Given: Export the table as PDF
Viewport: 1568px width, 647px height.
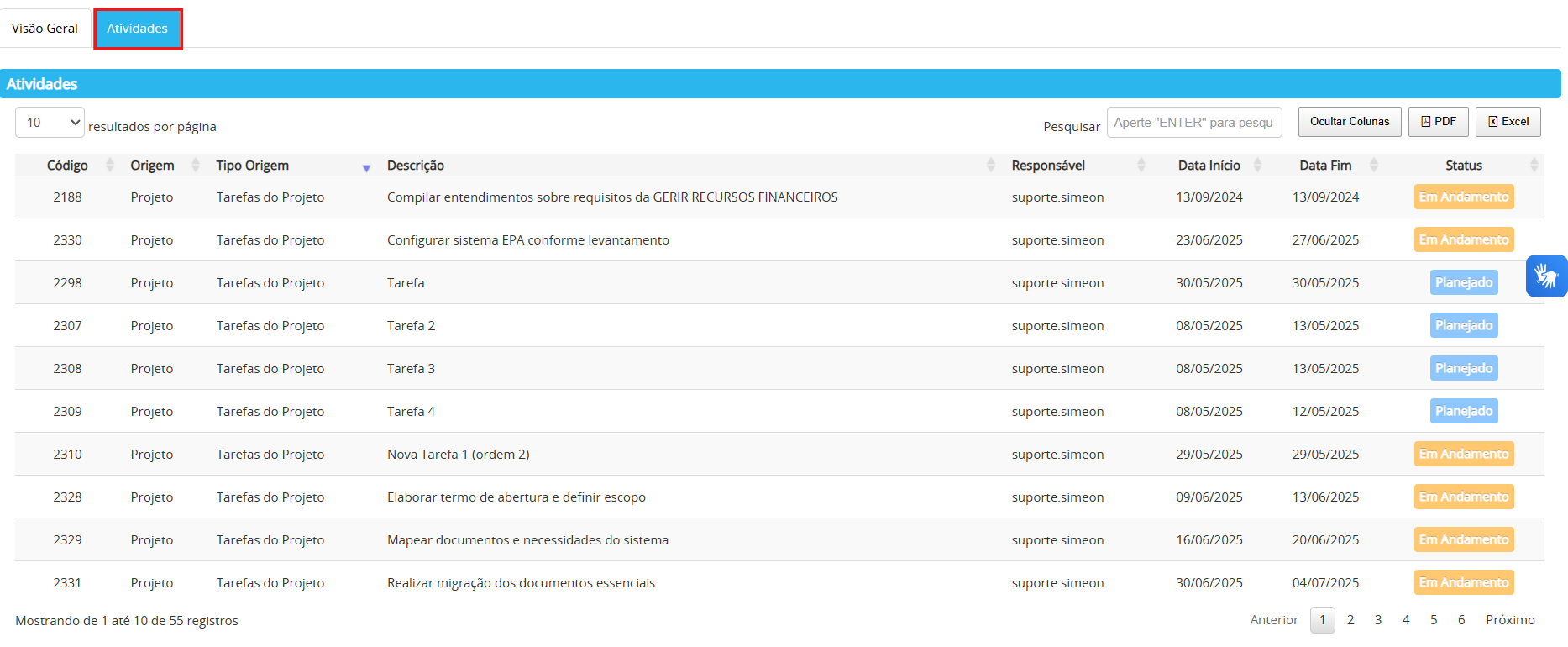Looking at the screenshot, I should click(1438, 122).
